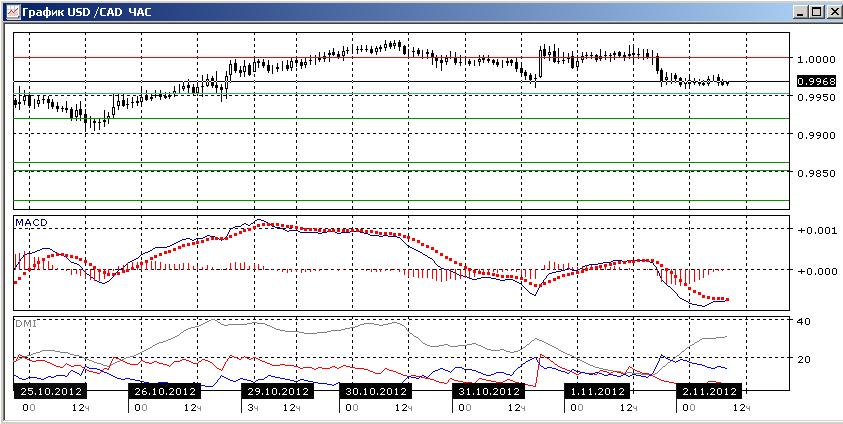The height and width of the screenshot is (424, 843).
Task: Click the 1.11.2012 date marker
Action: tap(596, 391)
